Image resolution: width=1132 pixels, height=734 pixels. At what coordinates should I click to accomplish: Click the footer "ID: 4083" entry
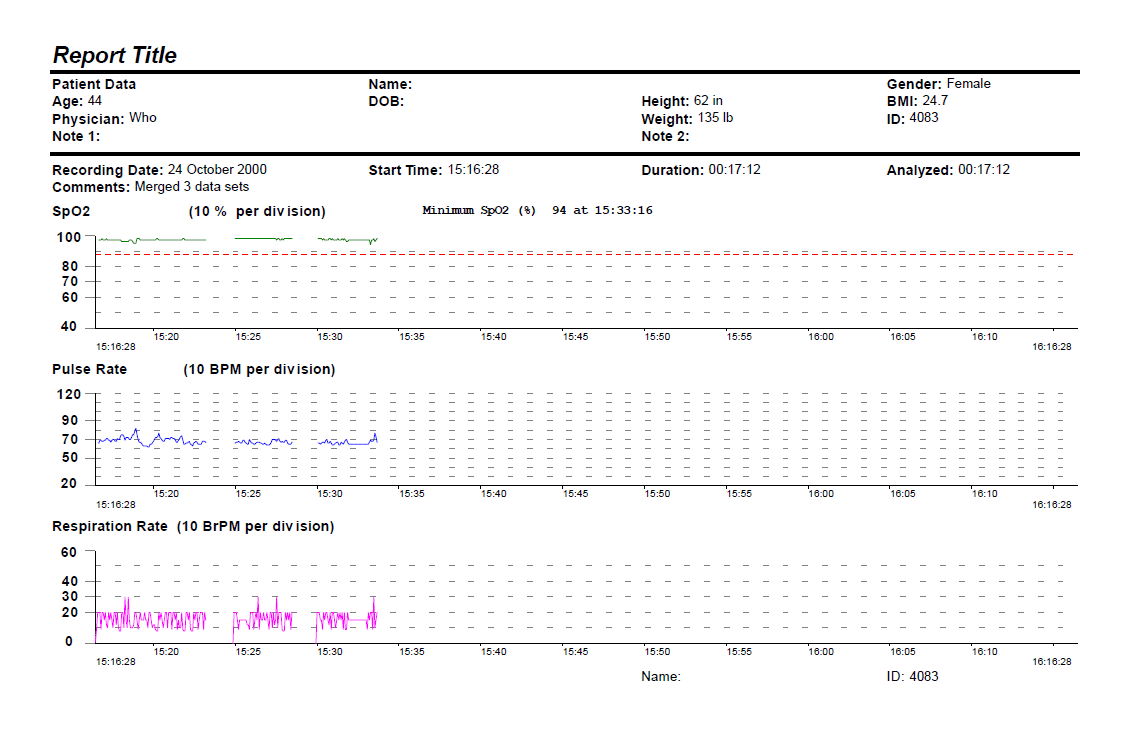913,677
